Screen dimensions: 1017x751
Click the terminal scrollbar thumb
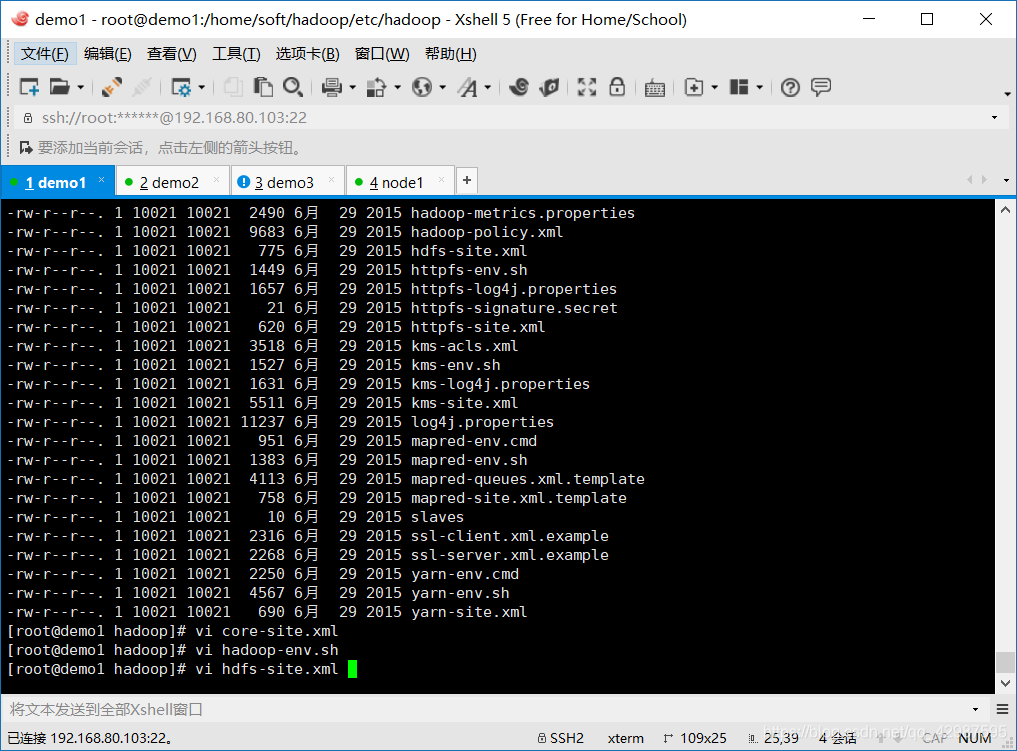pyautogui.click(x=1005, y=663)
